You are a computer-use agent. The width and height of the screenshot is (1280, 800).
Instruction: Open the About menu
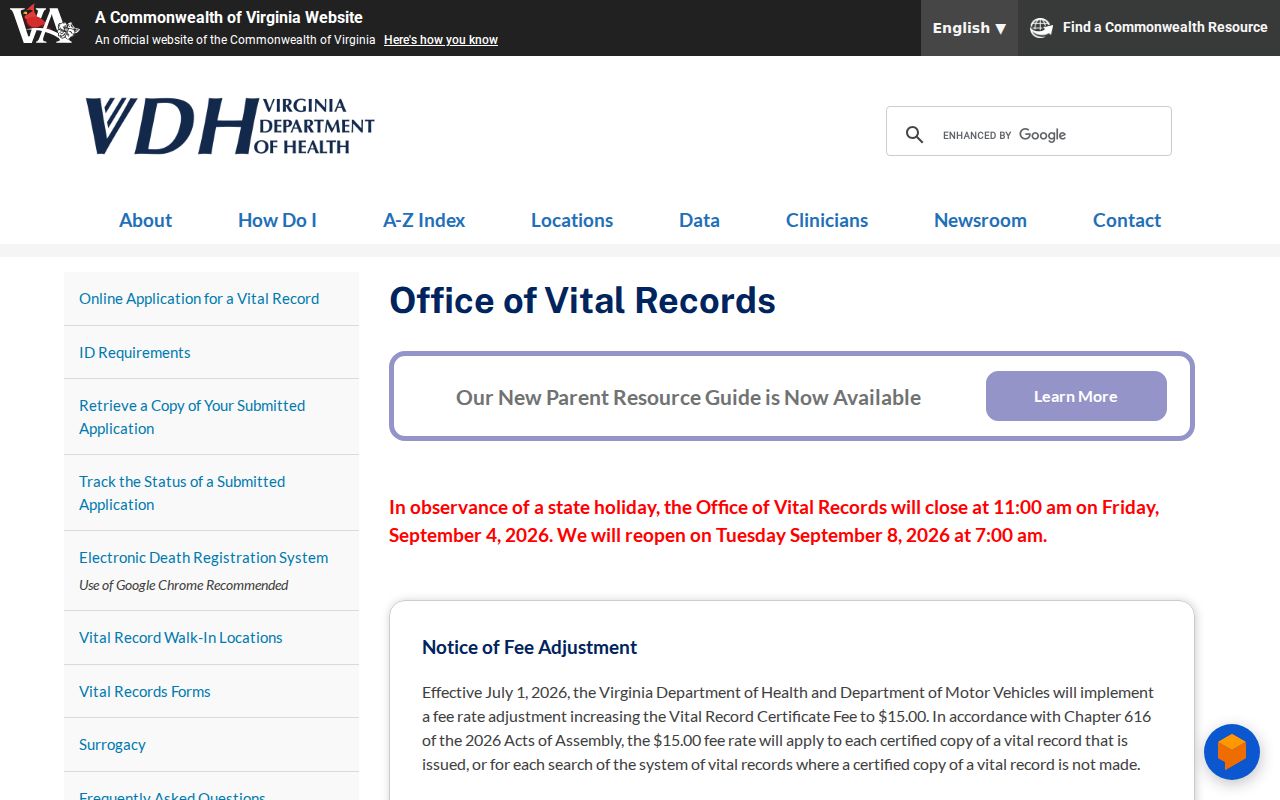click(145, 220)
